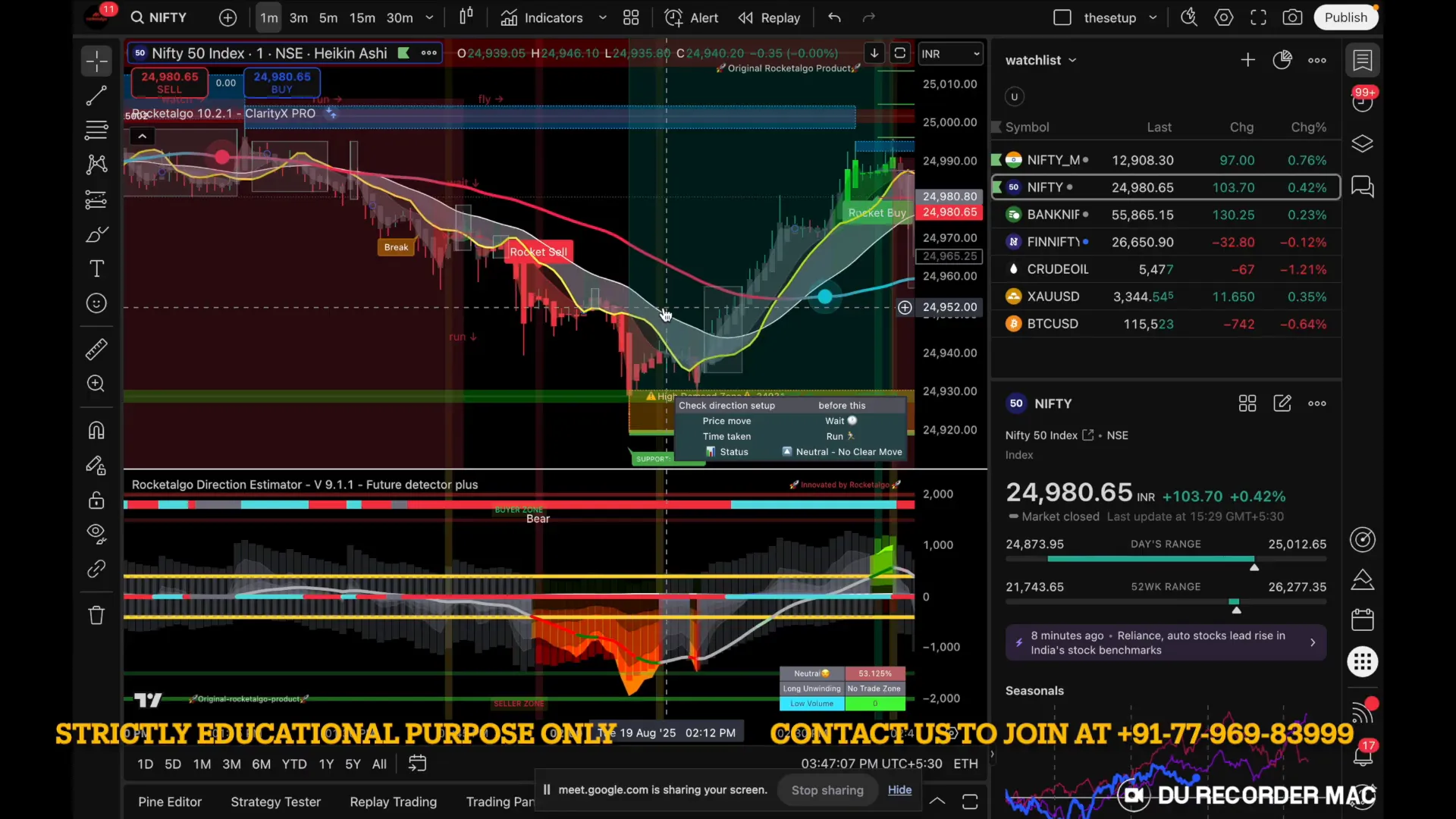Create a new Alert

(x=692, y=17)
